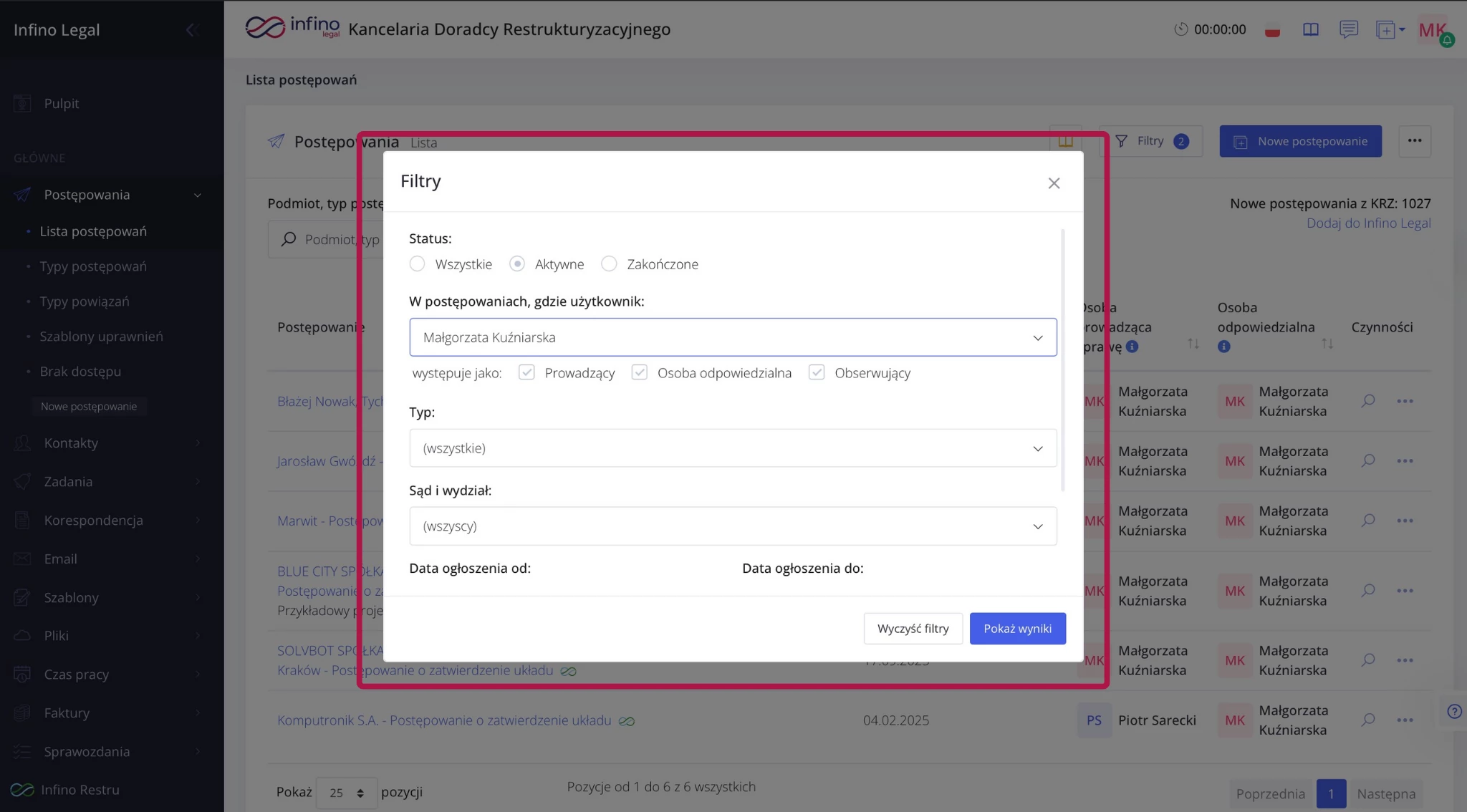Viewport: 1467px width, 812px height.
Task: Open the book guide icon in header
Action: [1310, 29]
